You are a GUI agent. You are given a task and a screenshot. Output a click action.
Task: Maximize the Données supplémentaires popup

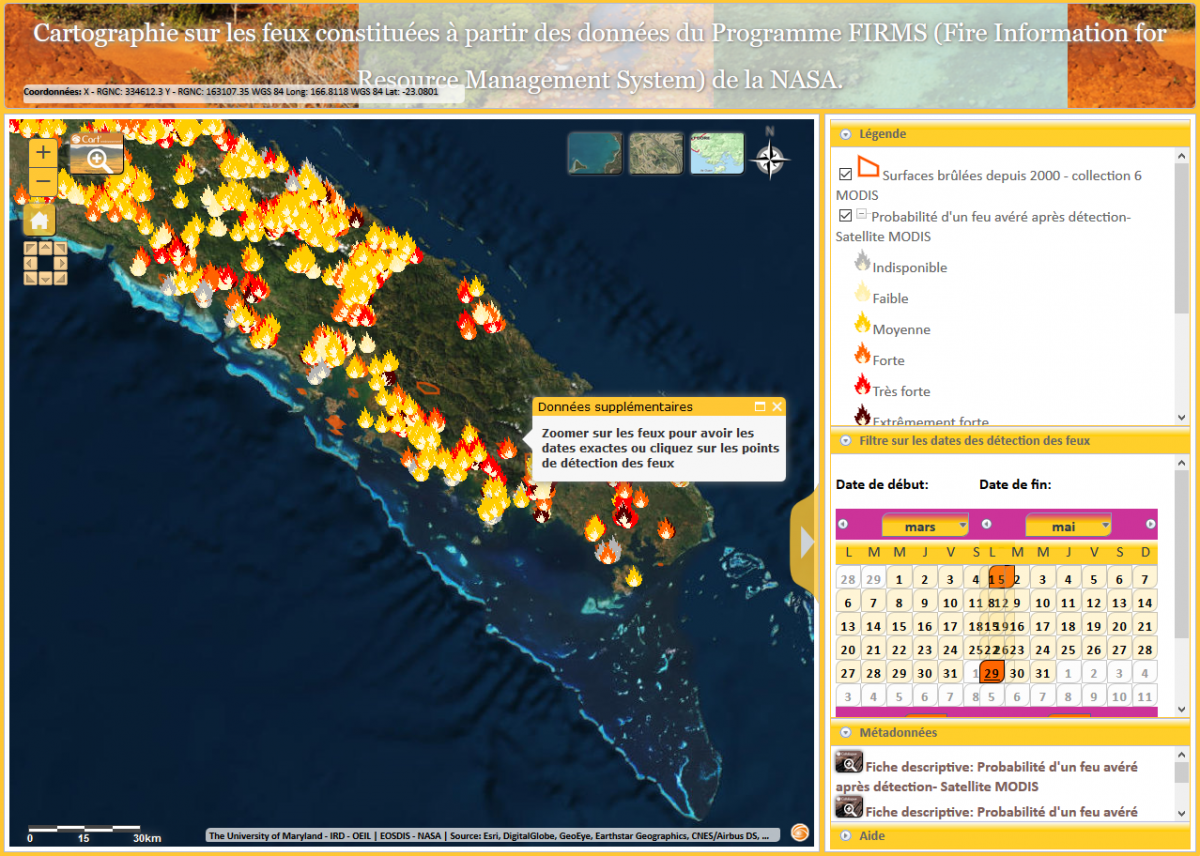(x=760, y=407)
